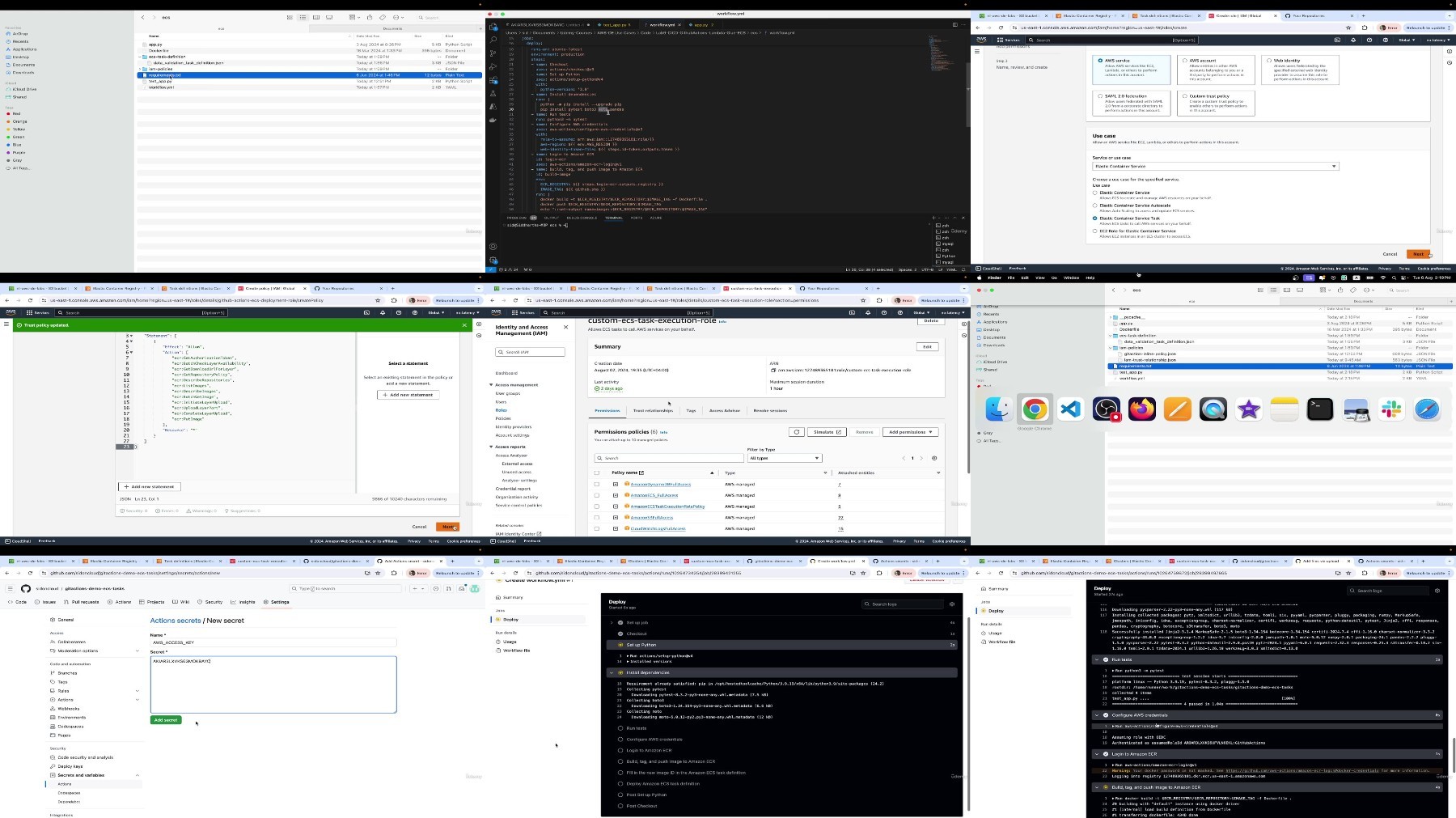Open the Filter by Type dropdown
This screenshot has width=1456, height=818.
tap(784, 458)
